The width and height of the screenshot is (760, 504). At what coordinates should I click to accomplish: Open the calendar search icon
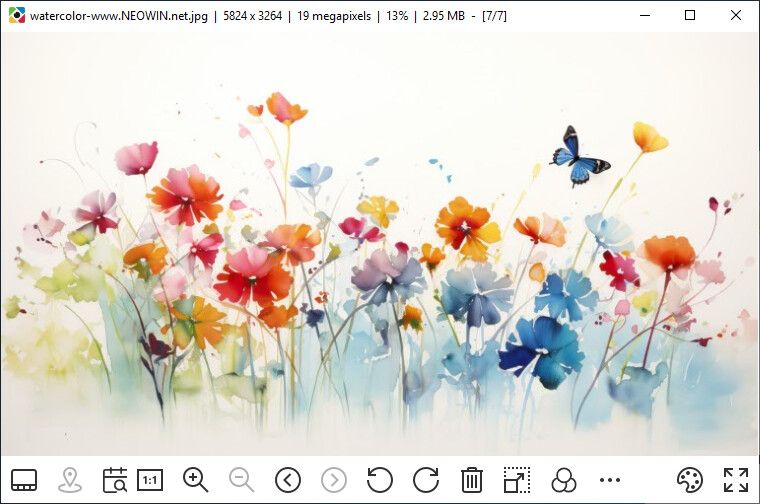tap(115, 480)
